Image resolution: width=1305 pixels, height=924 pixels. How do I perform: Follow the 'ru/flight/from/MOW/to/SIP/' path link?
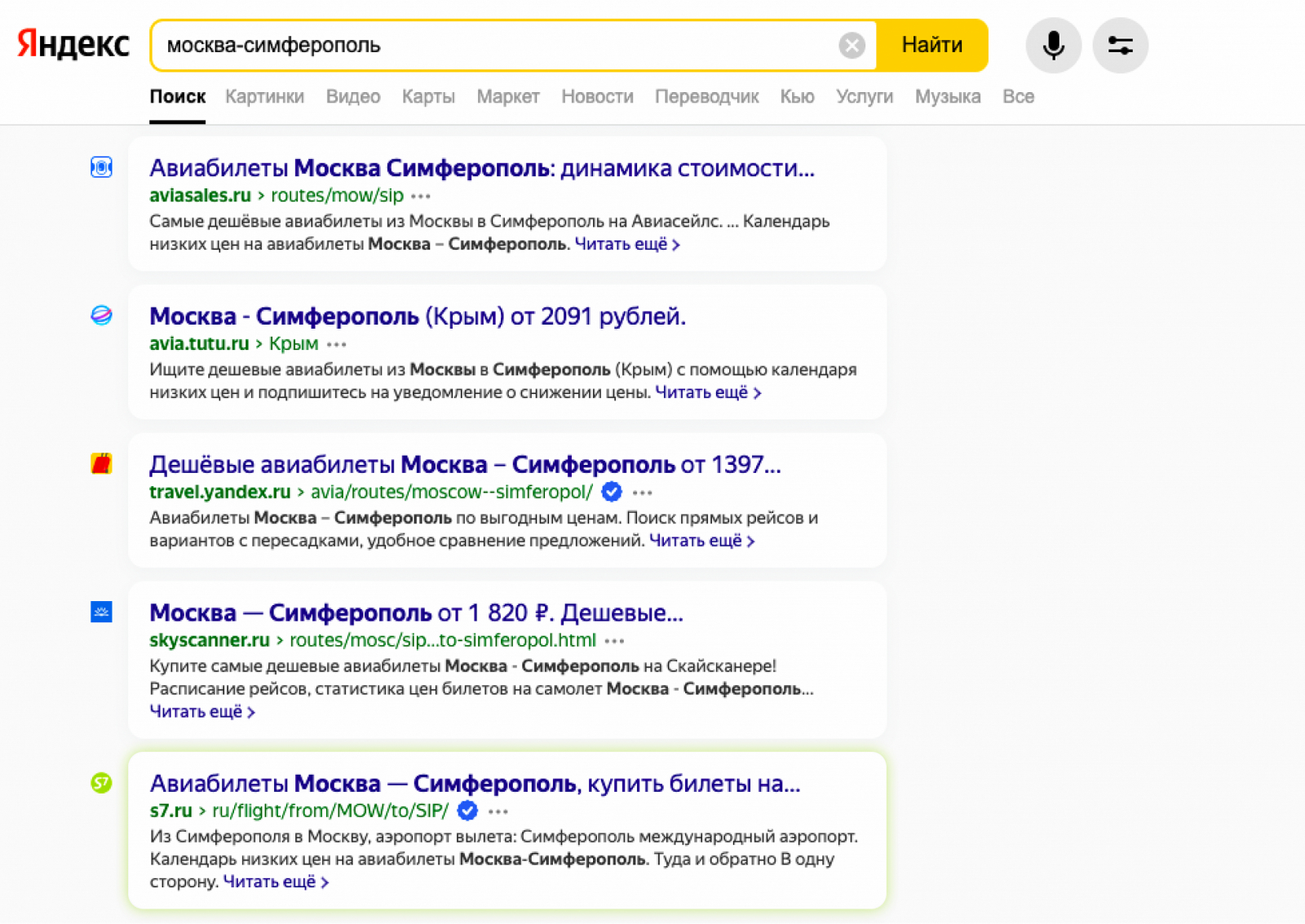330,811
